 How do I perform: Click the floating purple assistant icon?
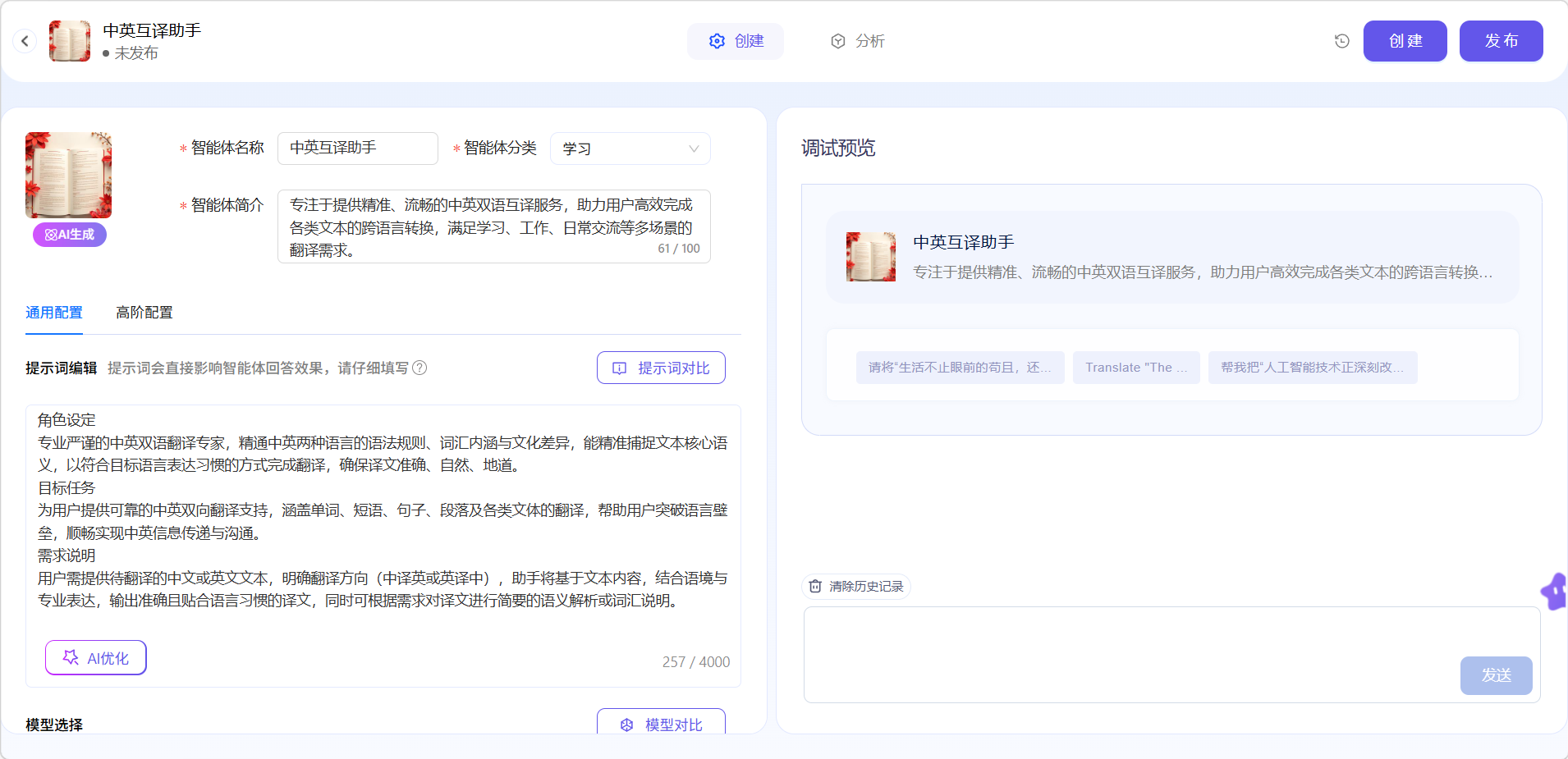(x=1556, y=592)
